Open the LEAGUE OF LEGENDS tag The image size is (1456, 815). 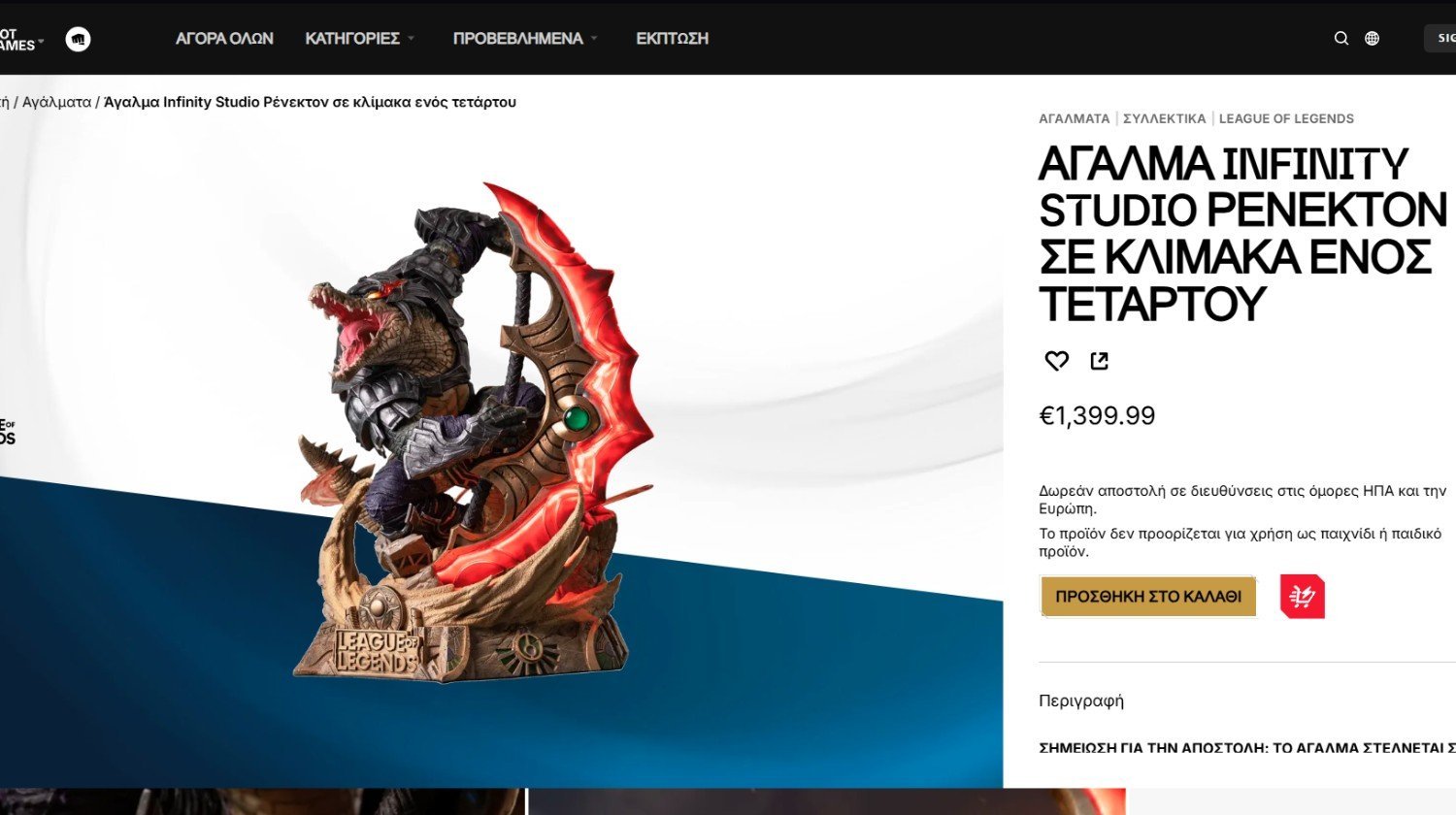click(1286, 118)
